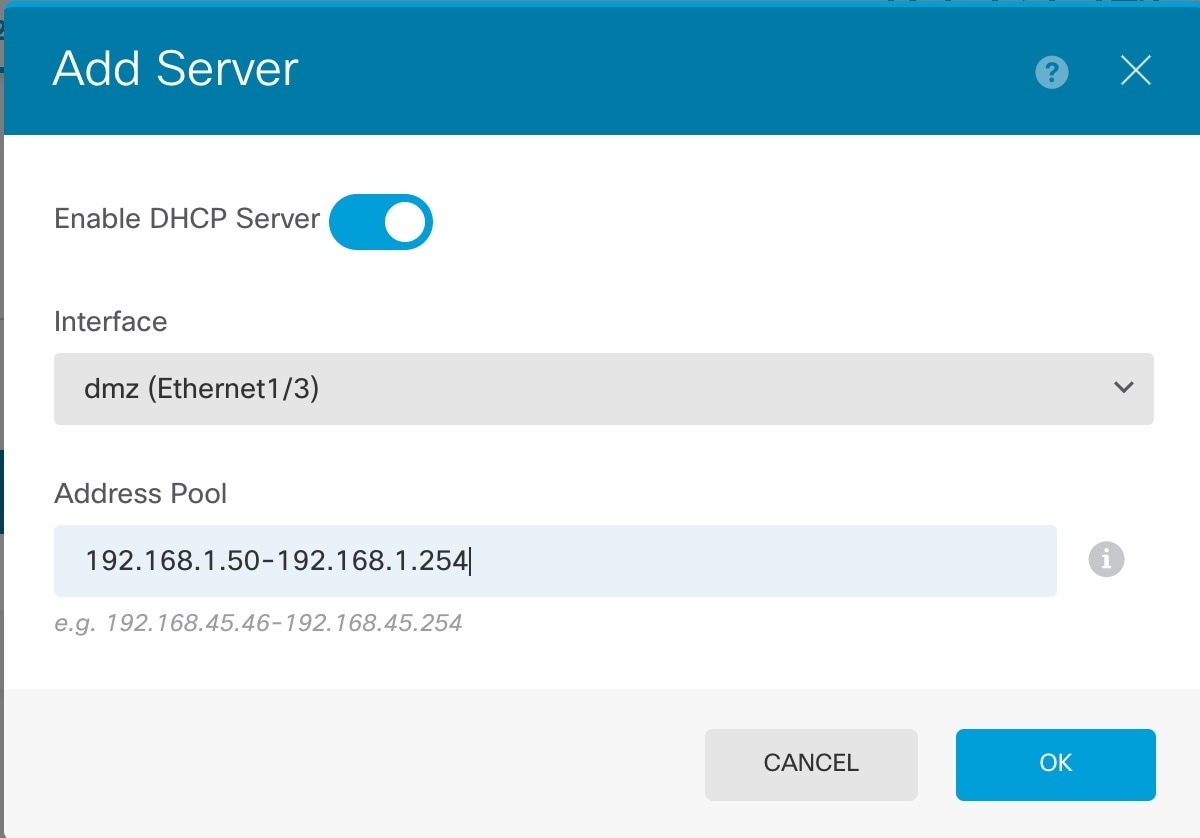Close the Add Server dialog
Viewport: 1200px width, 838px height.
click(1136, 71)
